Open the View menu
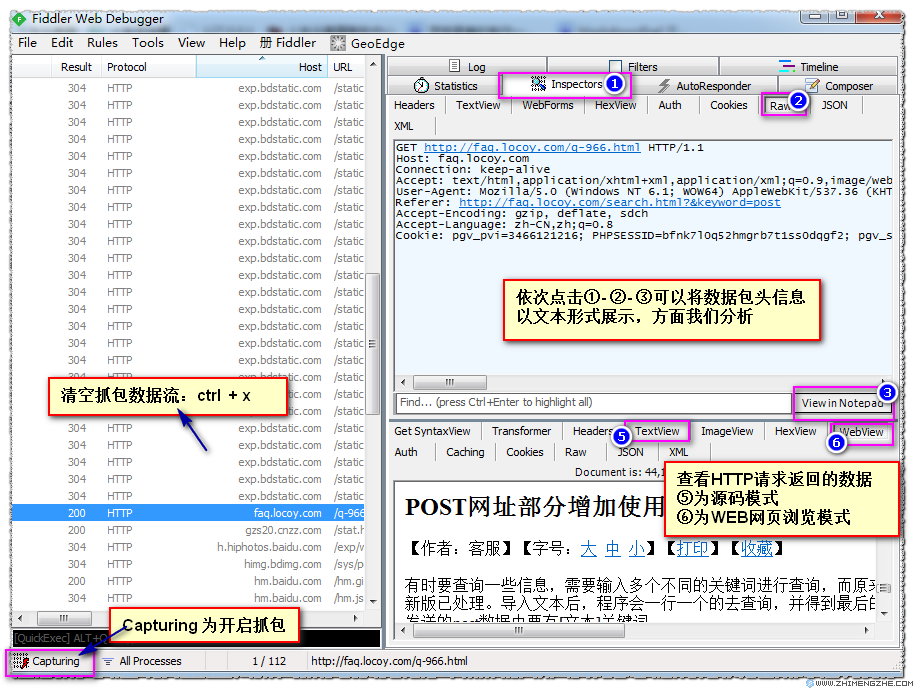Image resolution: width=914 pixels, height=688 pixels. click(191, 43)
